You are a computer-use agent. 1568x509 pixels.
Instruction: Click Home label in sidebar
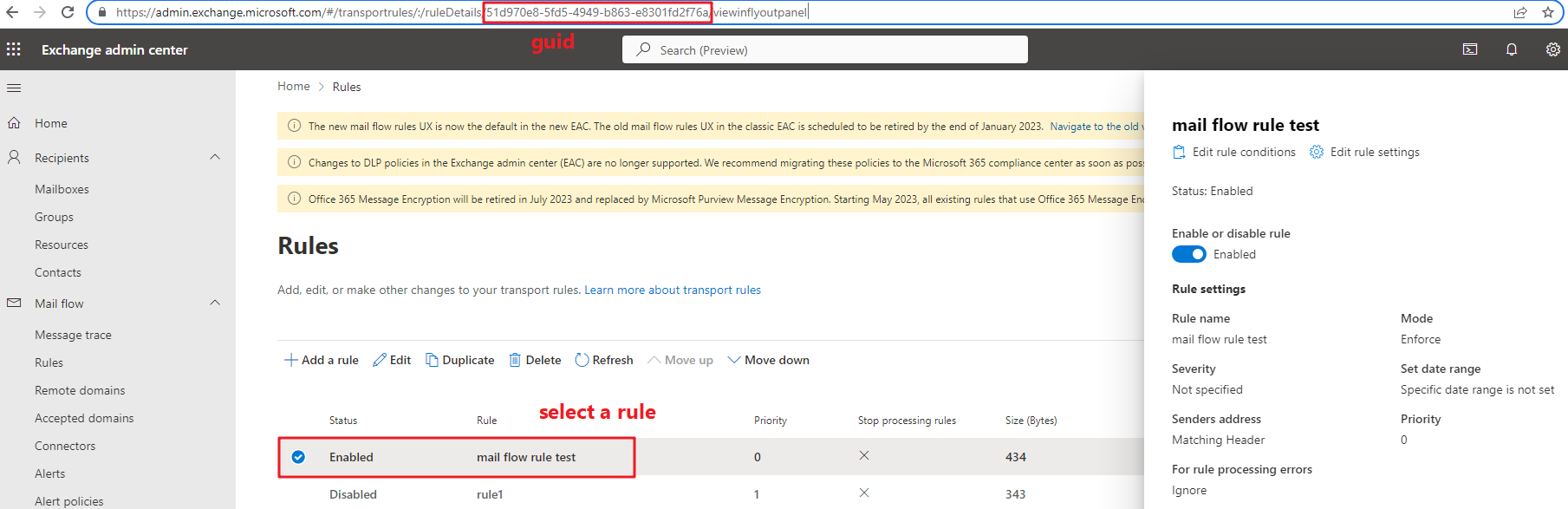[x=51, y=123]
